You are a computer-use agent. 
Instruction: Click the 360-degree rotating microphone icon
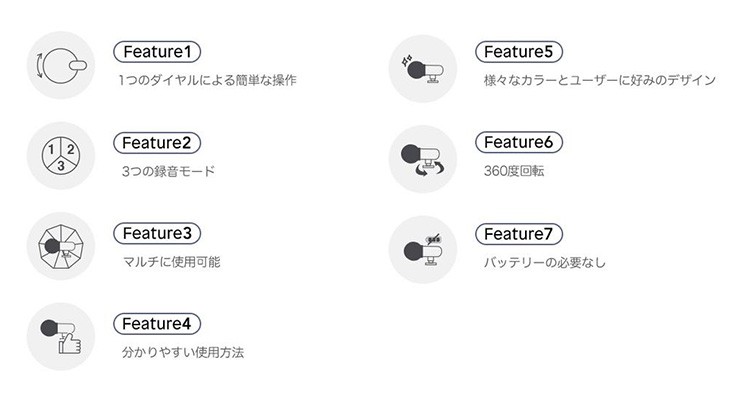click(423, 159)
